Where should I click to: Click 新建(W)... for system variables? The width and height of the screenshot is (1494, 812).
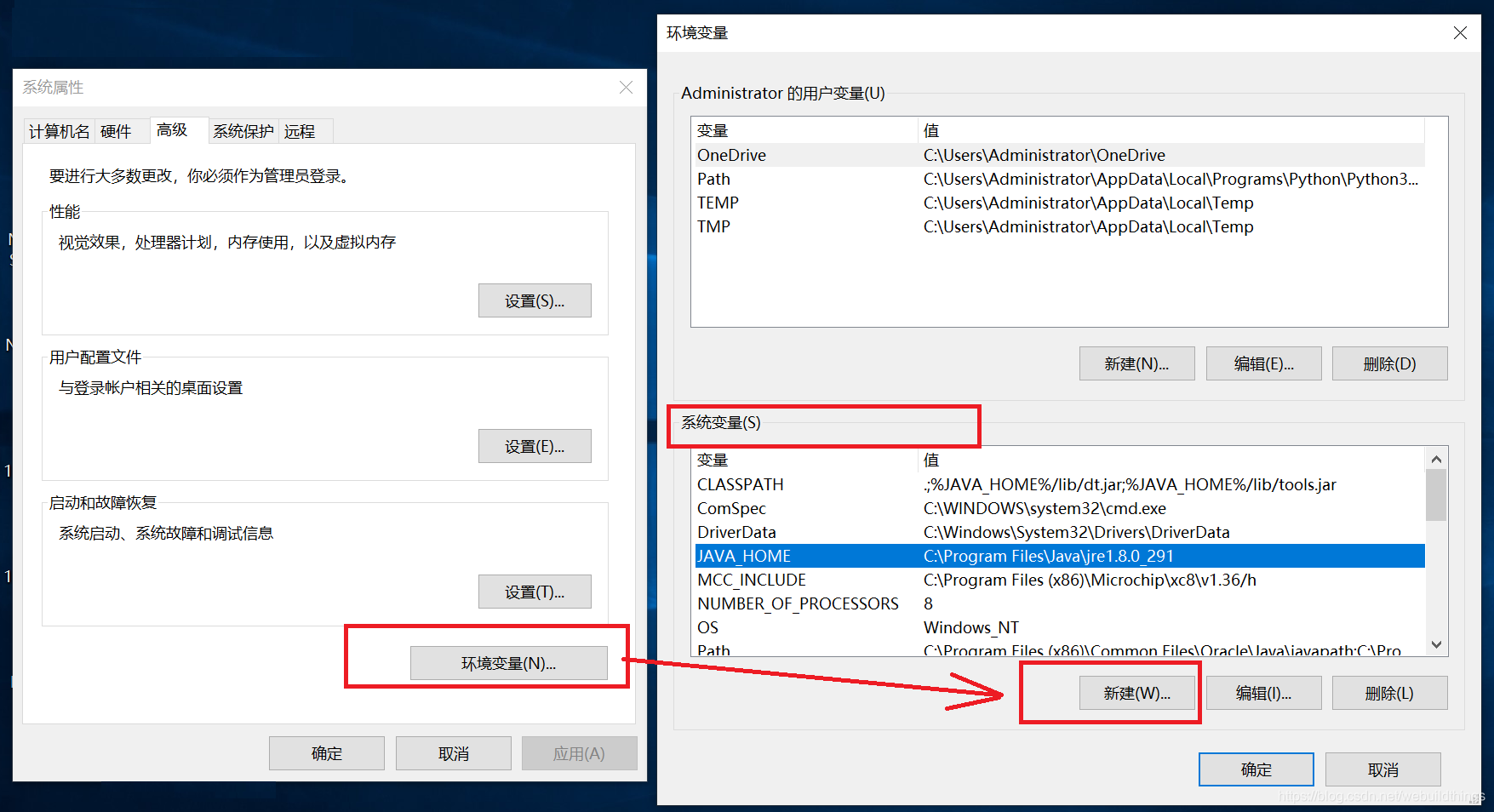1137,693
